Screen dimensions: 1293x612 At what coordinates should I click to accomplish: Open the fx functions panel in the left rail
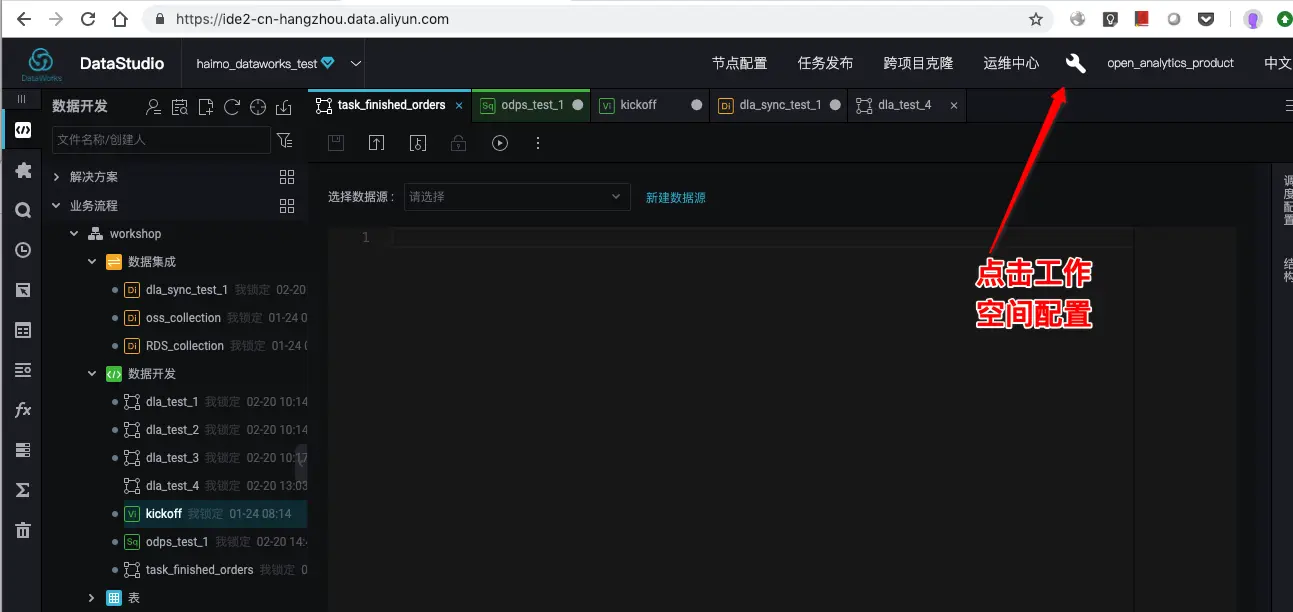click(x=22, y=409)
